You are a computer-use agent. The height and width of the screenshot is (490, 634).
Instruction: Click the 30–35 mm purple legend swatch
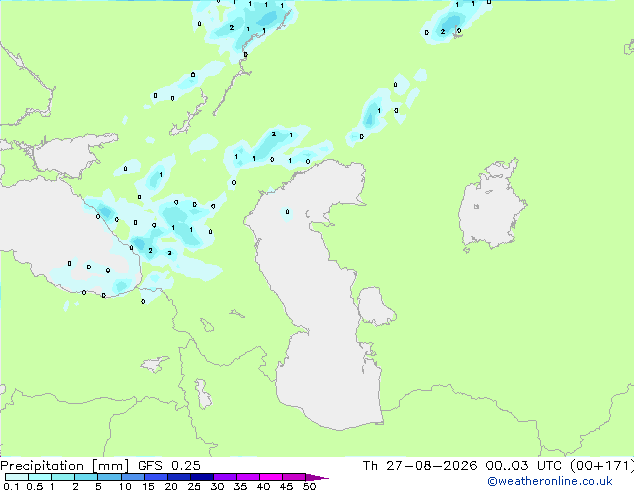click(224, 477)
